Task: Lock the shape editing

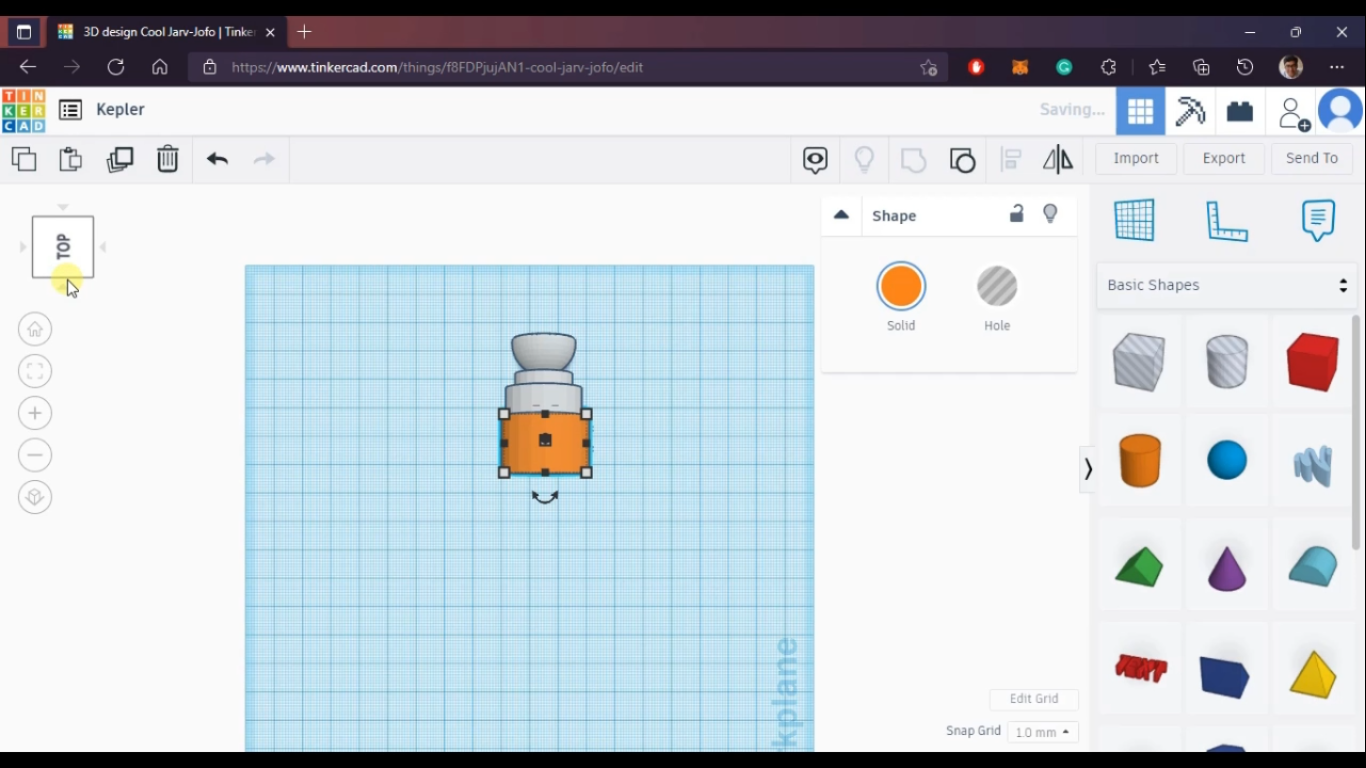Action: pyautogui.click(x=1016, y=214)
